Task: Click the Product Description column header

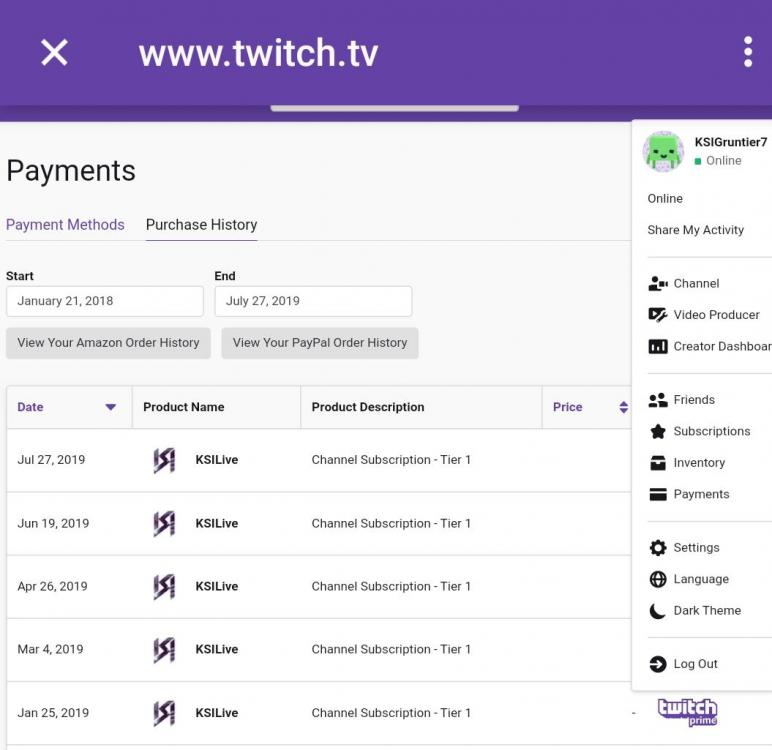Action: coord(368,407)
